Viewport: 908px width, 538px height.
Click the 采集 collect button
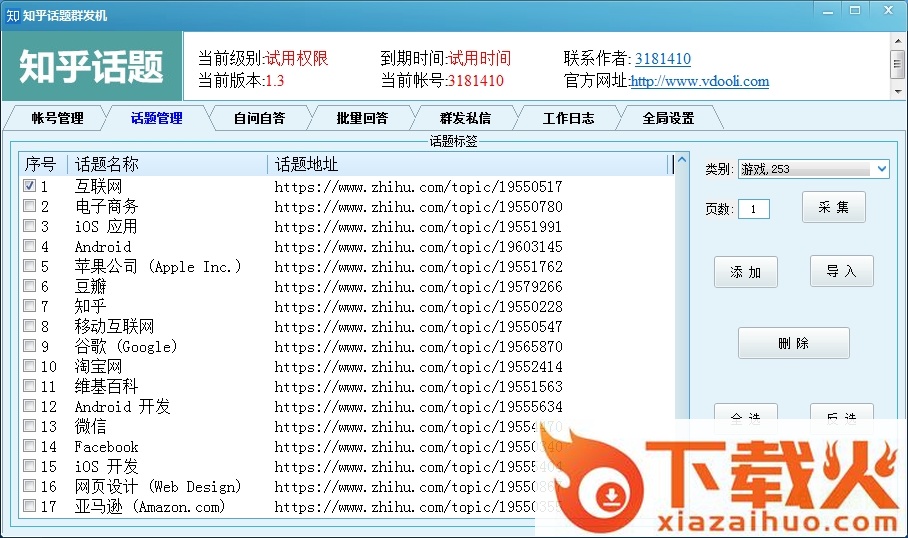(833, 207)
